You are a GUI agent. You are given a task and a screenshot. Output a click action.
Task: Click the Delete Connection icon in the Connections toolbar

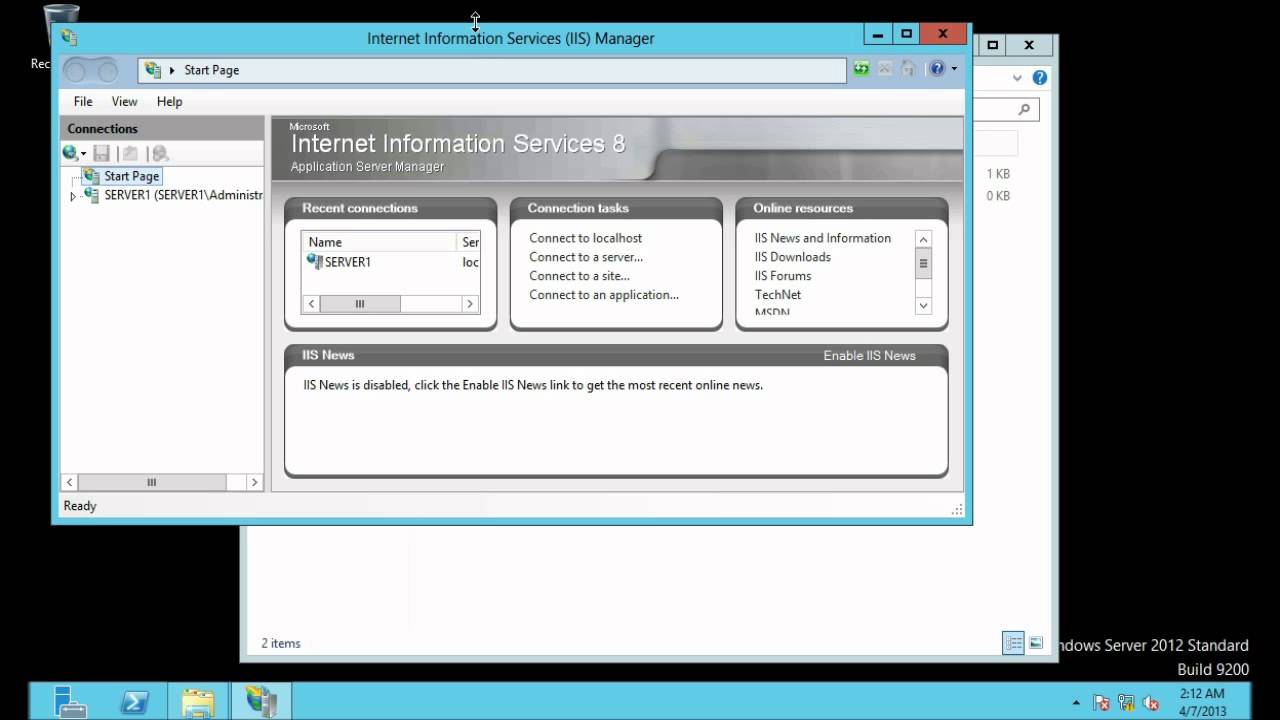pos(160,153)
